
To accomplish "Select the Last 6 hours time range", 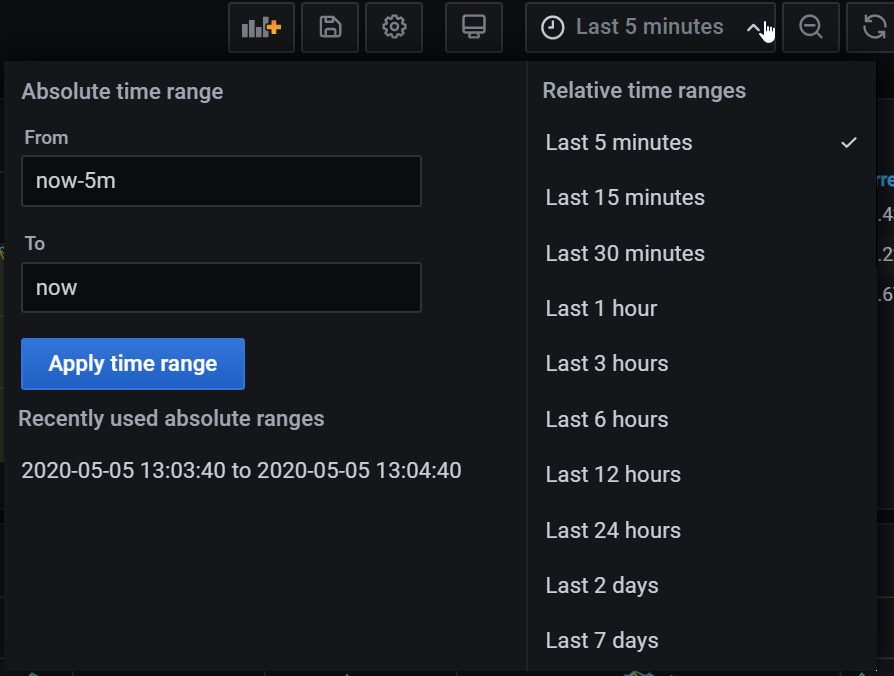I will (x=606, y=419).
